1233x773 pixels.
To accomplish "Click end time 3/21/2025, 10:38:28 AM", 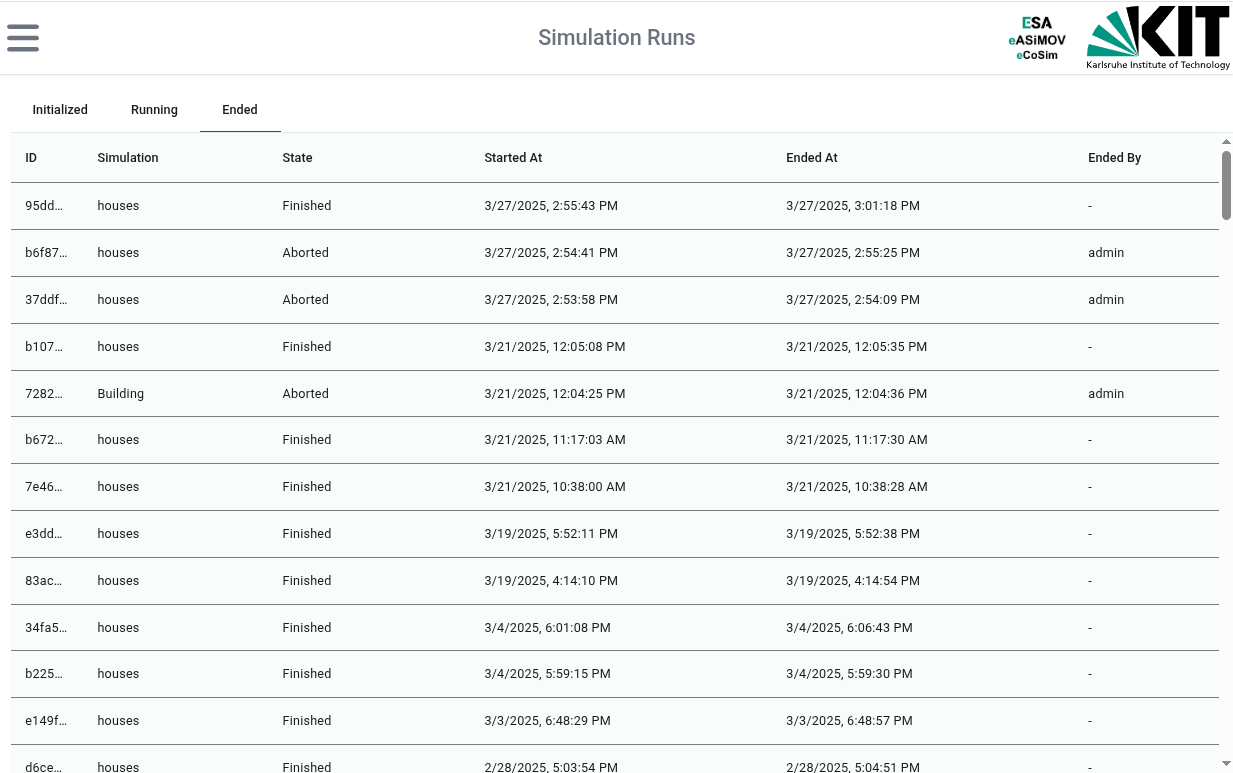I will tap(857, 487).
